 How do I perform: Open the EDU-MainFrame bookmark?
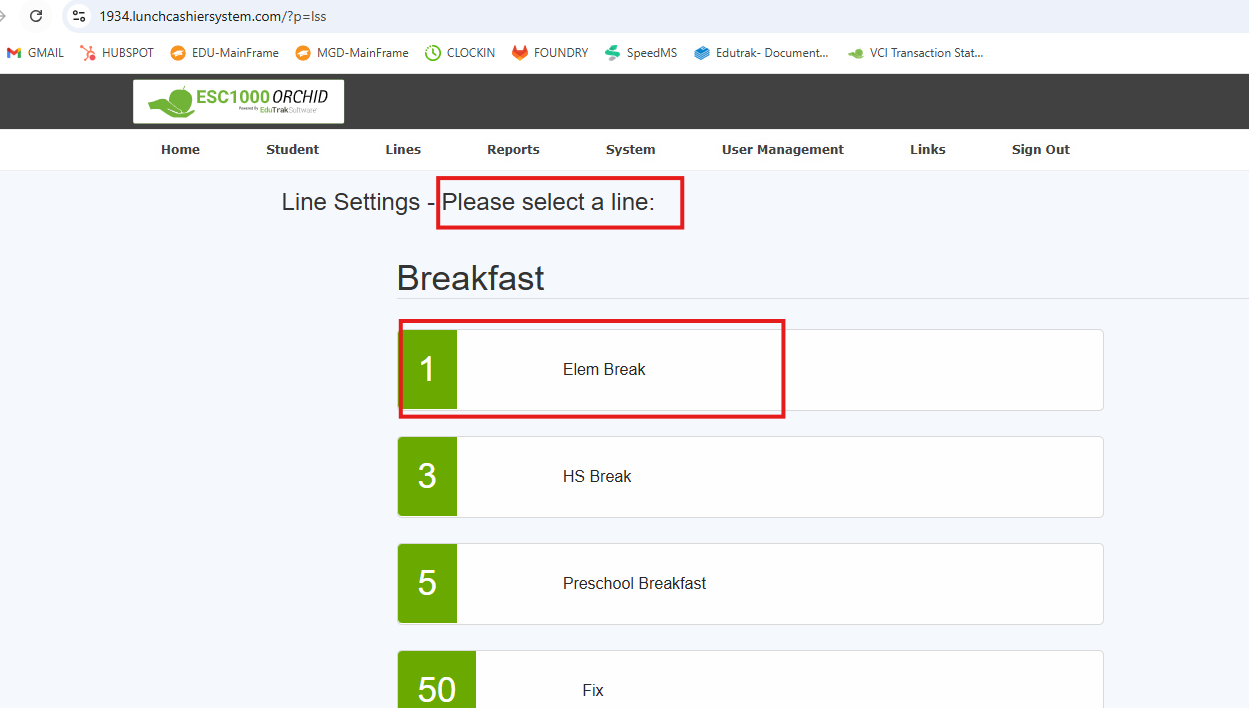224,53
